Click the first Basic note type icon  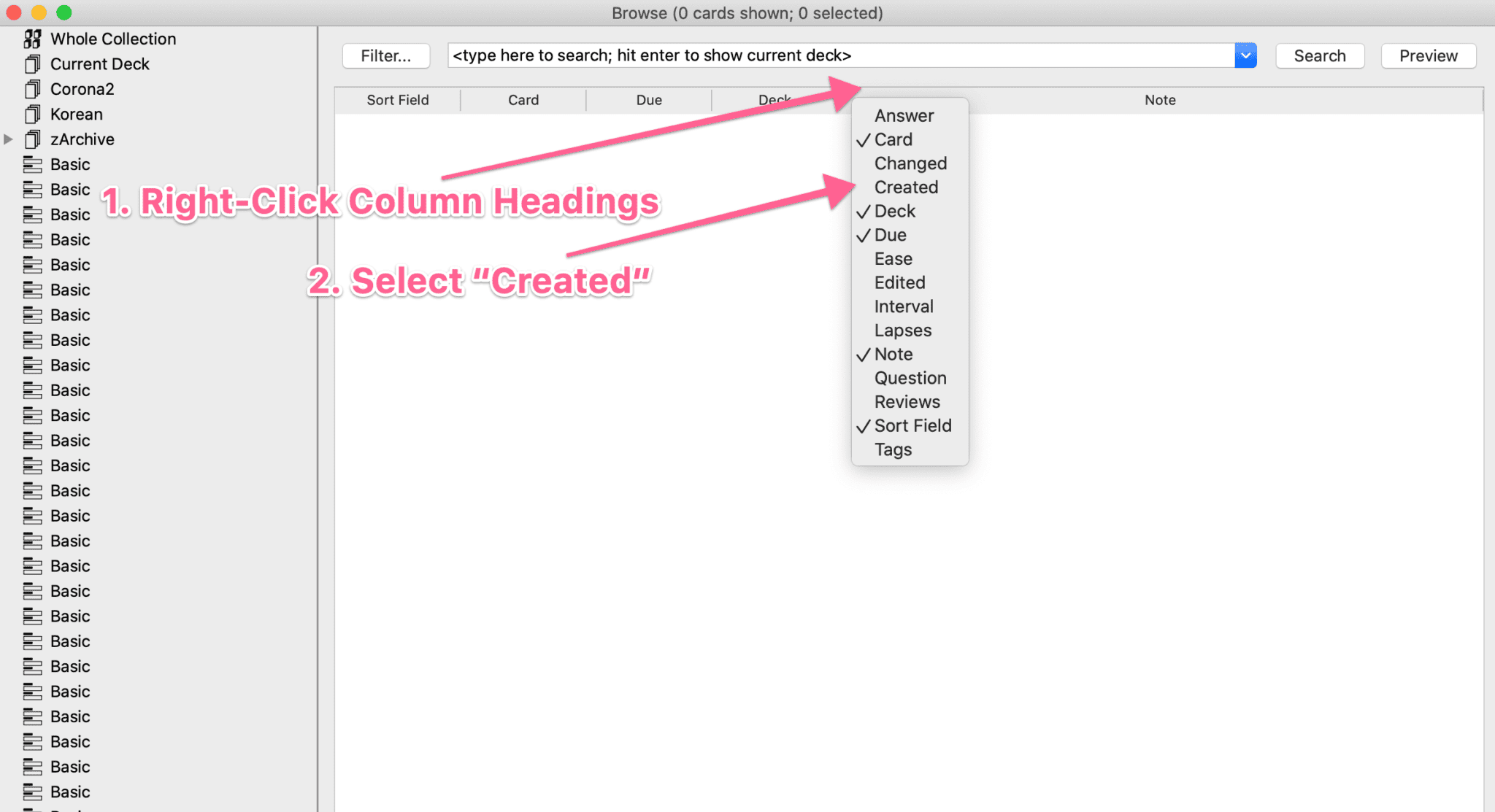tap(32, 165)
